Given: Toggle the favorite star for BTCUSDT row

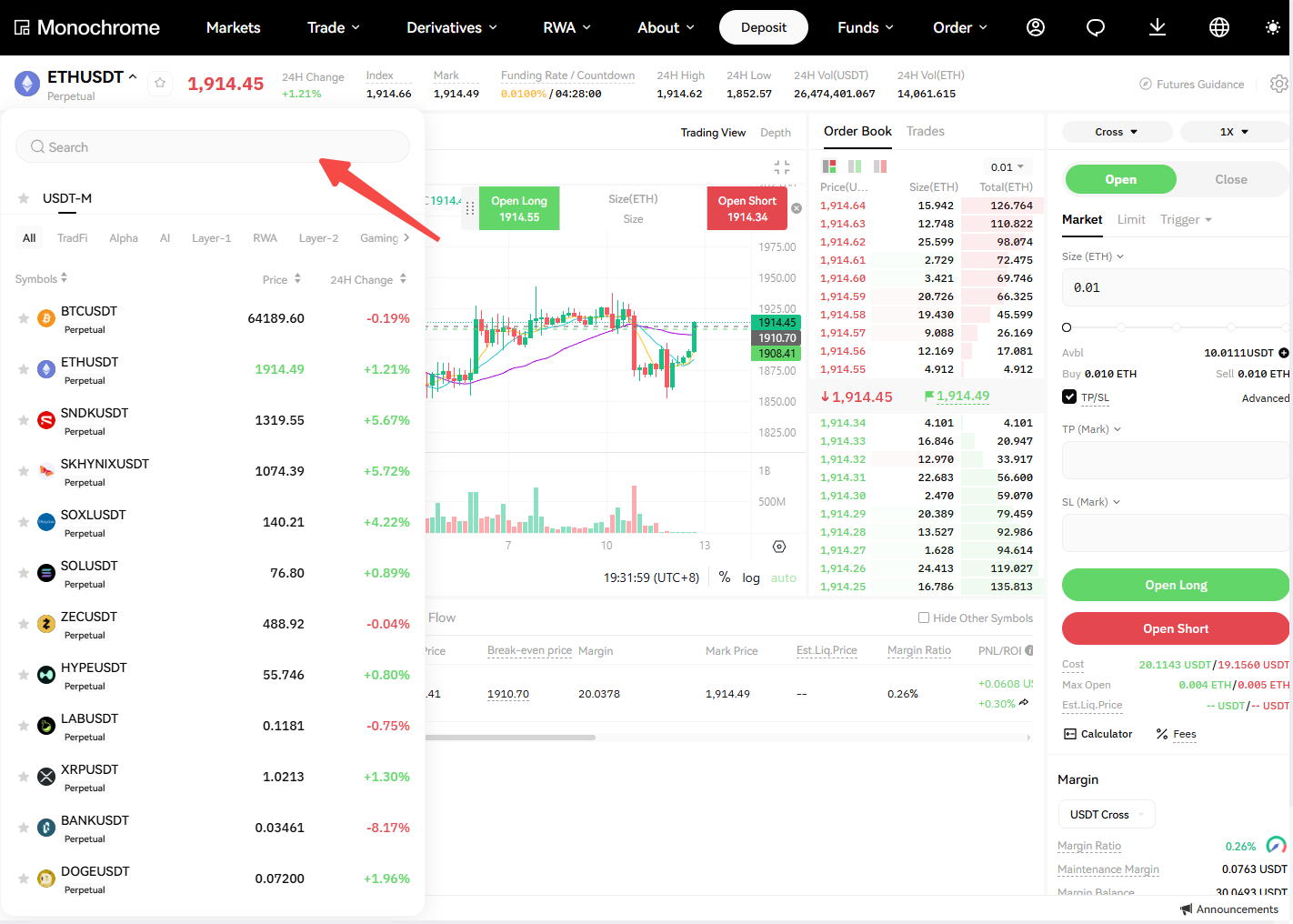Looking at the screenshot, I should (x=24, y=318).
